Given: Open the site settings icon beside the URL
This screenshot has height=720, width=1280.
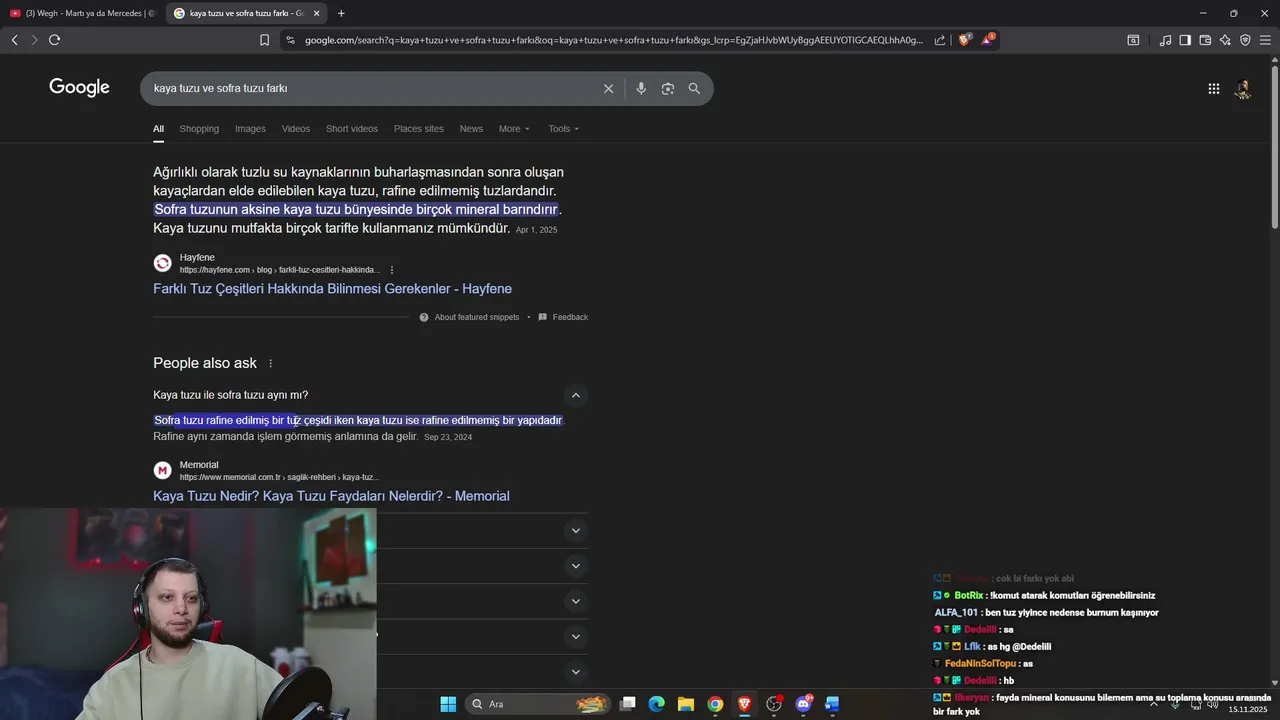Looking at the screenshot, I should (290, 40).
